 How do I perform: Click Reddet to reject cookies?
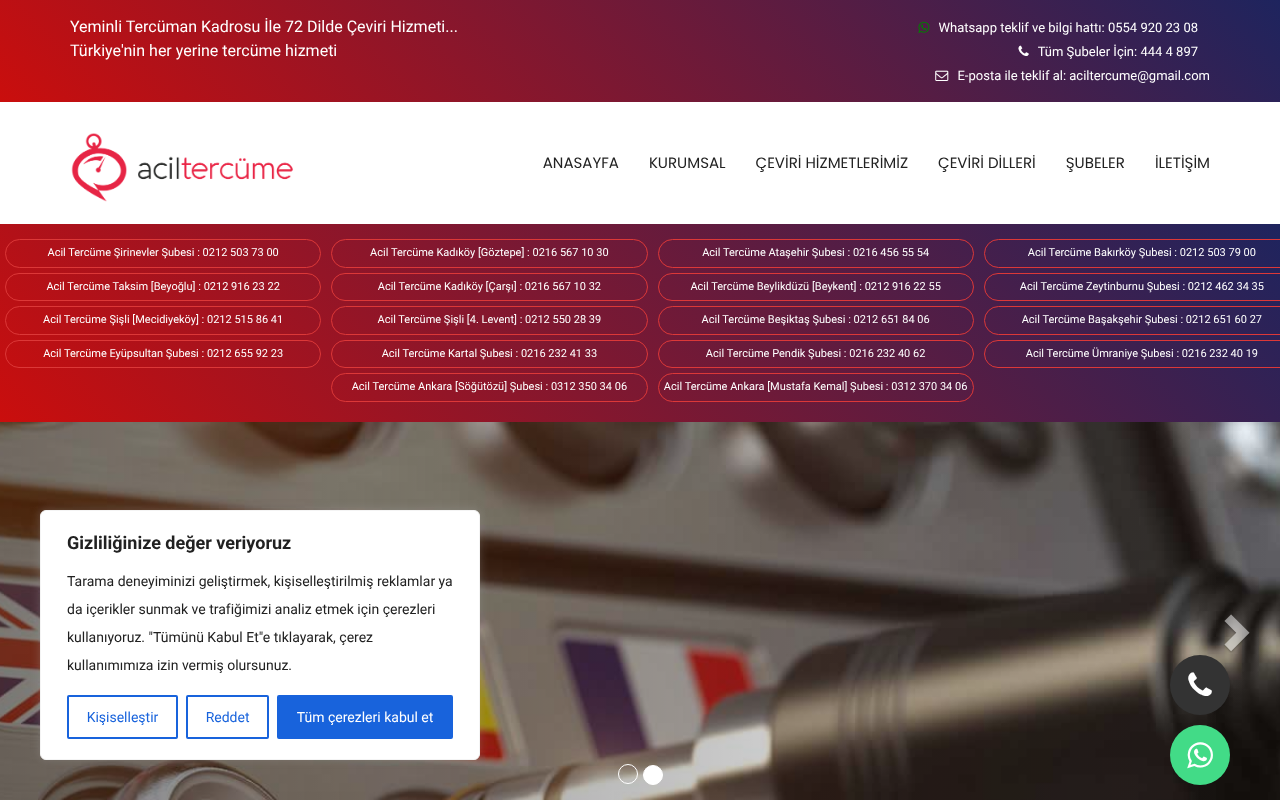click(227, 717)
